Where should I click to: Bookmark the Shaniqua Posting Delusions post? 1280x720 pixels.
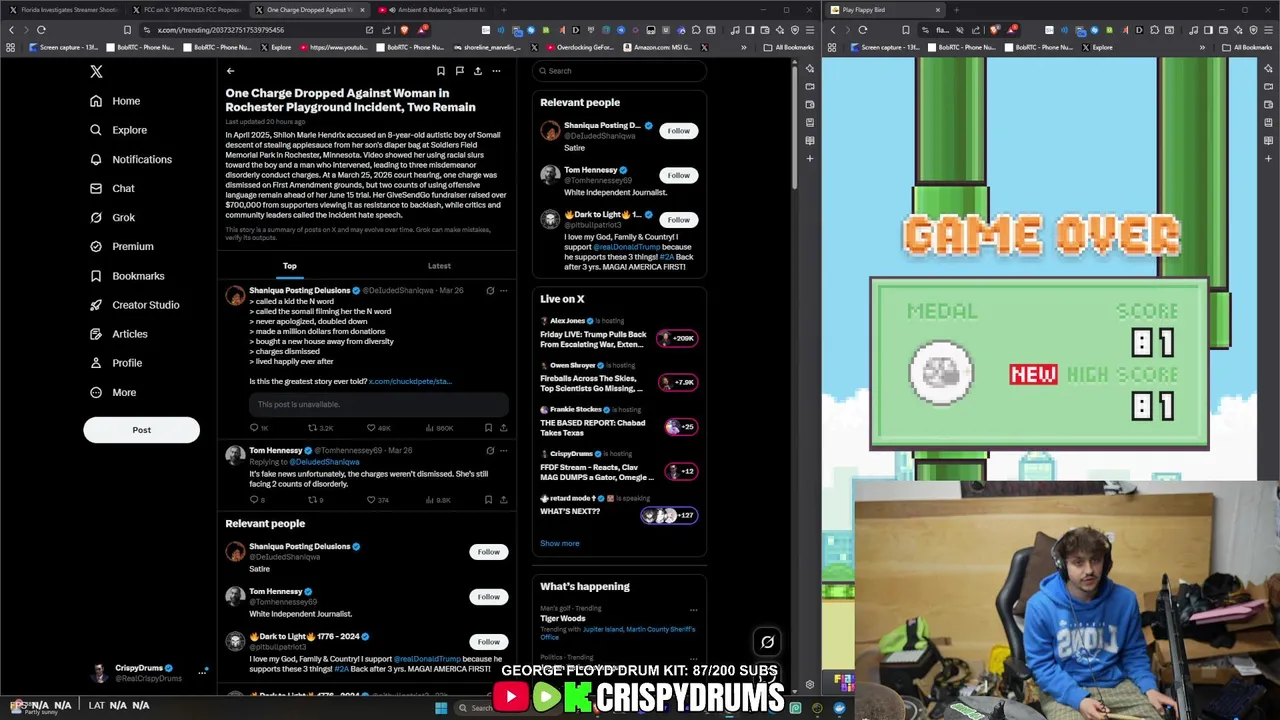click(488, 428)
